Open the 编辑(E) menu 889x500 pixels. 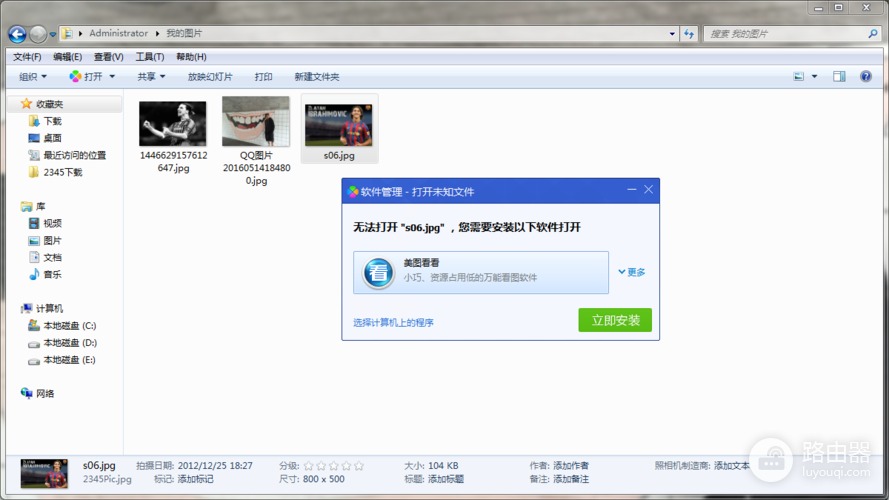point(67,57)
